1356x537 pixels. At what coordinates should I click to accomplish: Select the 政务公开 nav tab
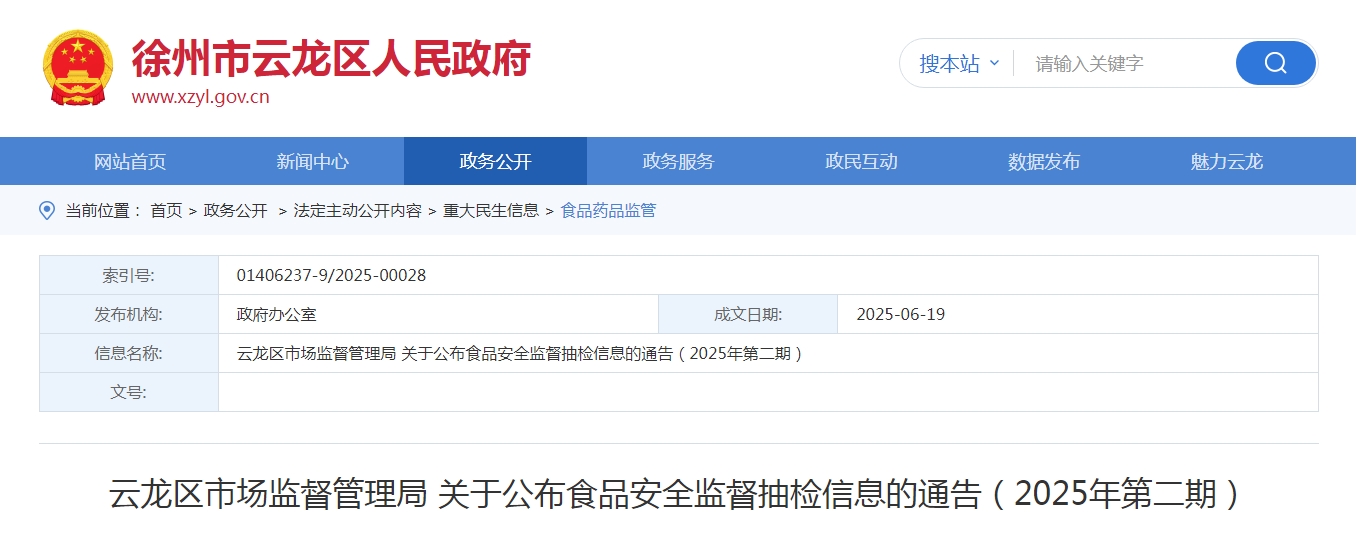pos(495,161)
